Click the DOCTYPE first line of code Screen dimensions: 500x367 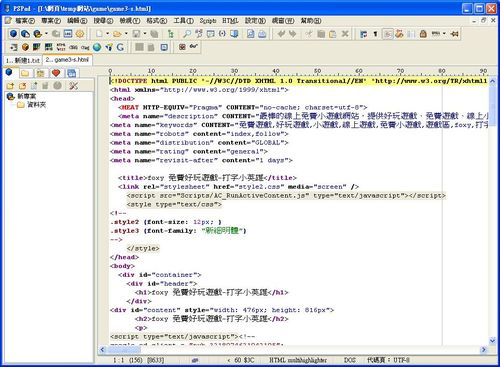299,81
